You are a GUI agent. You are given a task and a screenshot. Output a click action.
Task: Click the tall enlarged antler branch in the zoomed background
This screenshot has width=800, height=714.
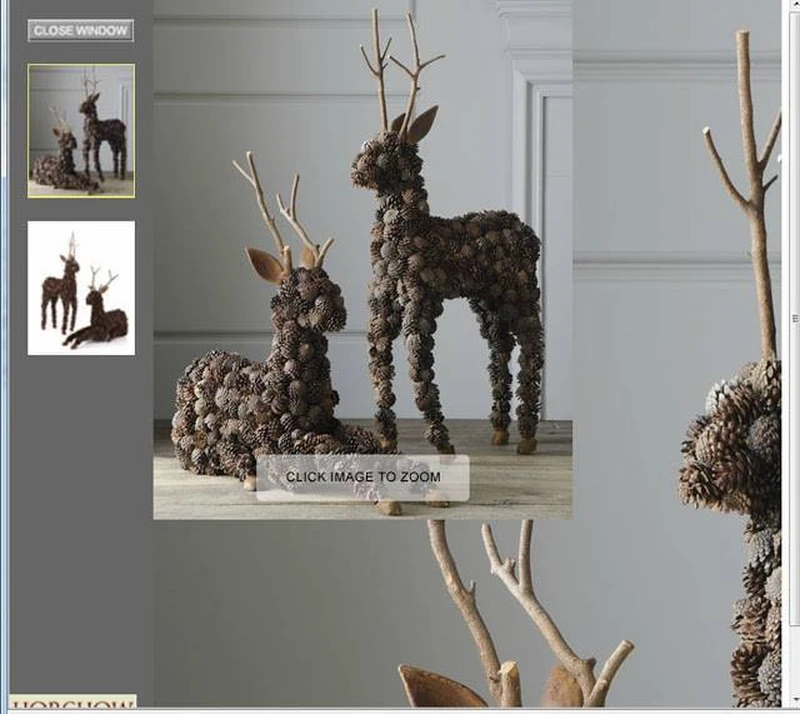747,194
